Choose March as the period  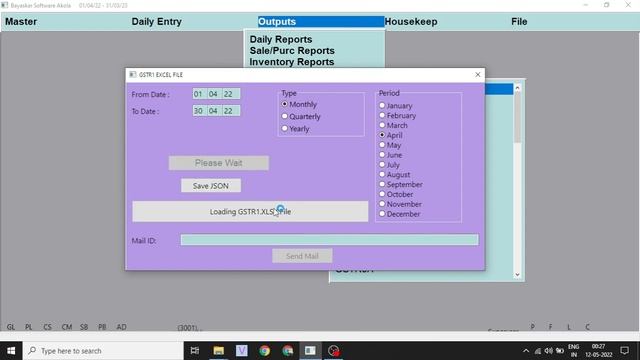393,125
